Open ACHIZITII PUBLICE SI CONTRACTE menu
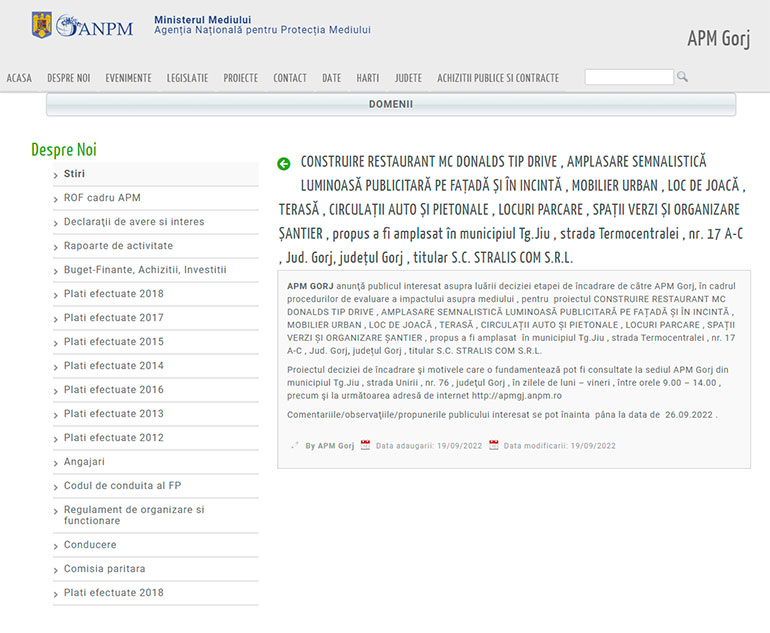Screen dimensions: 770x633 [498, 78]
